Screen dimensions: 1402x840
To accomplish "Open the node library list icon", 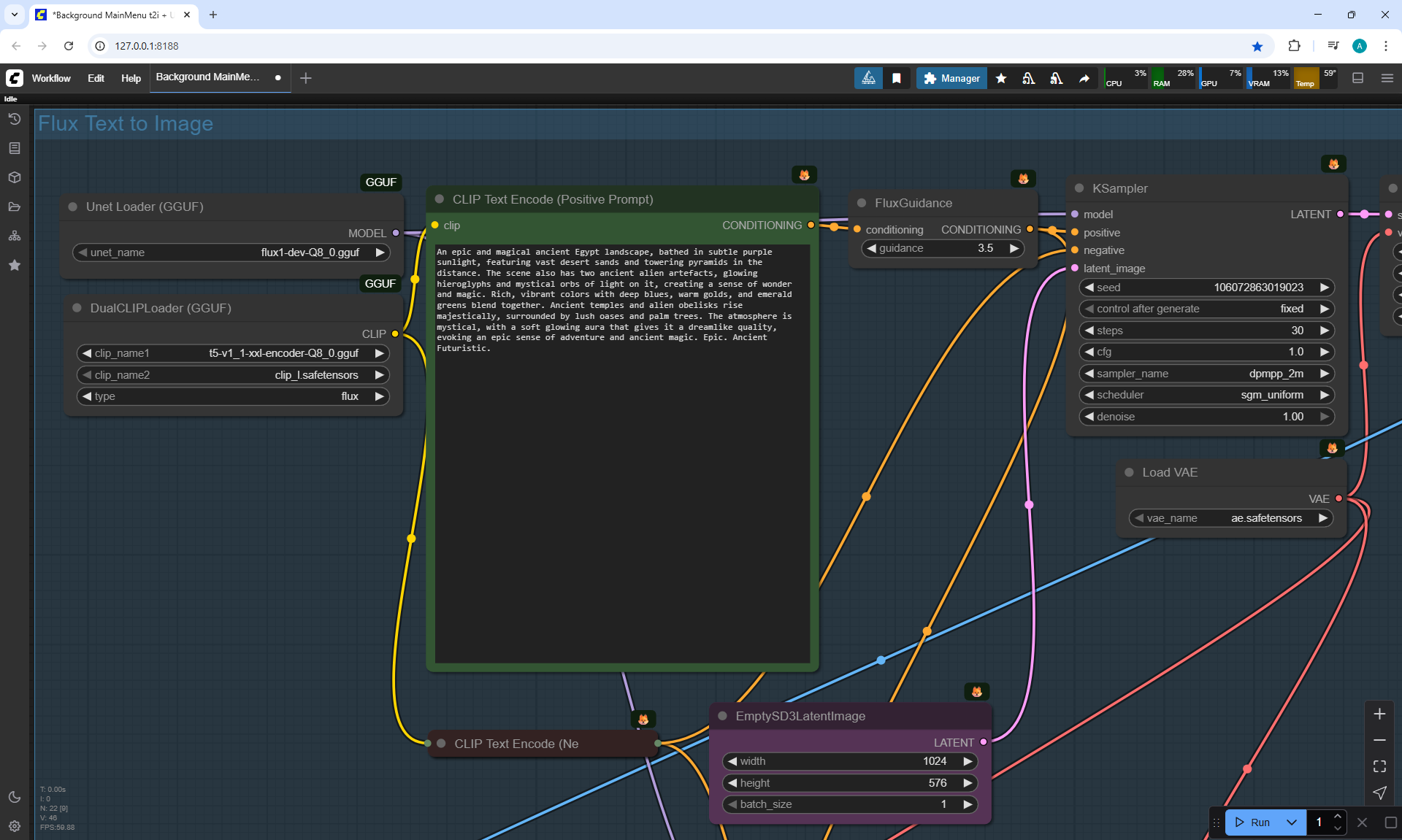I will pyautogui.click(x=14, y=148).
